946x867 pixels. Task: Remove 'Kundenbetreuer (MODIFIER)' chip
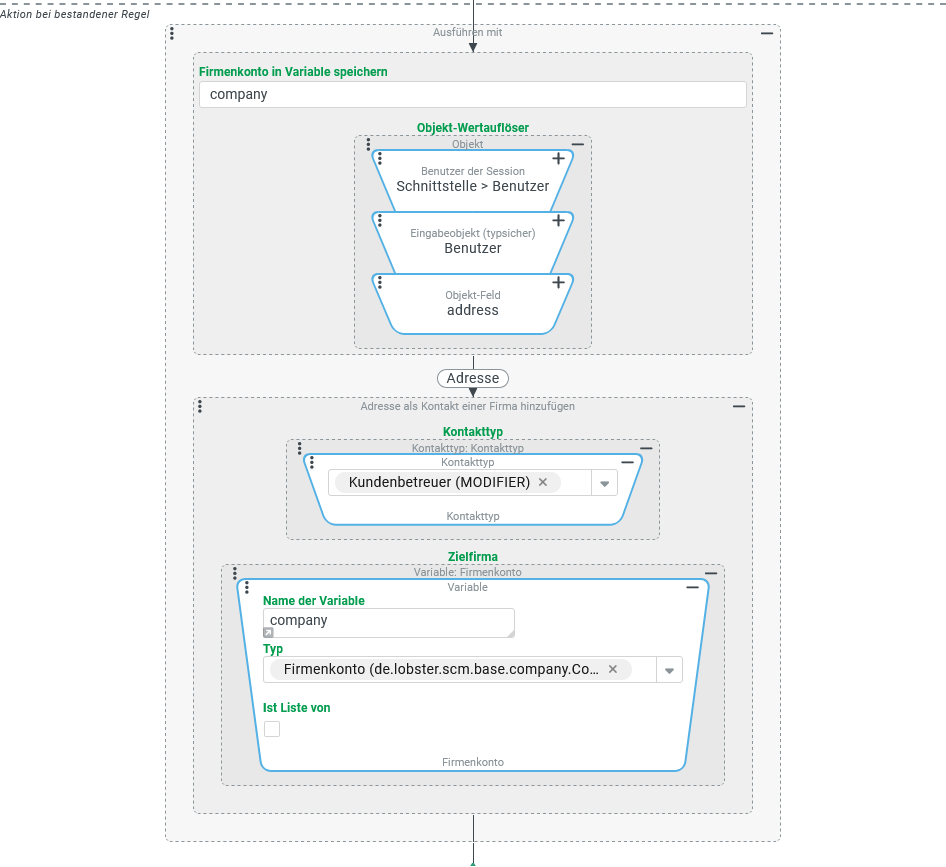543,482
